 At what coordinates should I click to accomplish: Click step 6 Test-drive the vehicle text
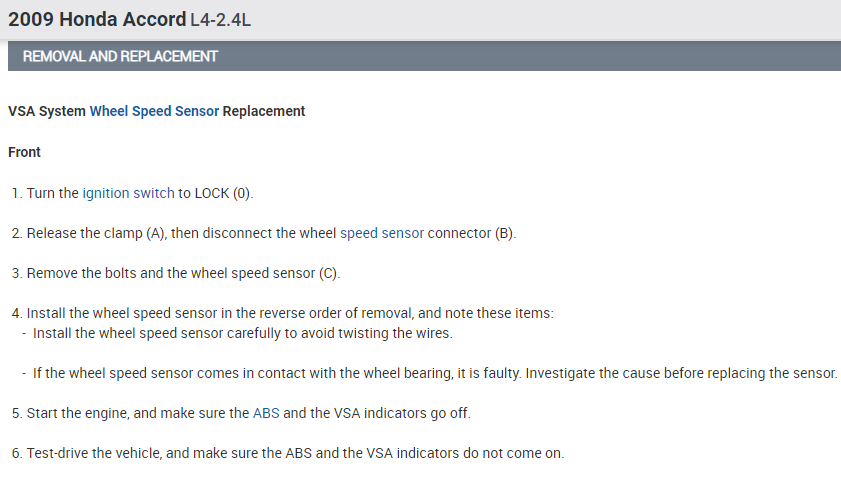click(x=295, y=453)
